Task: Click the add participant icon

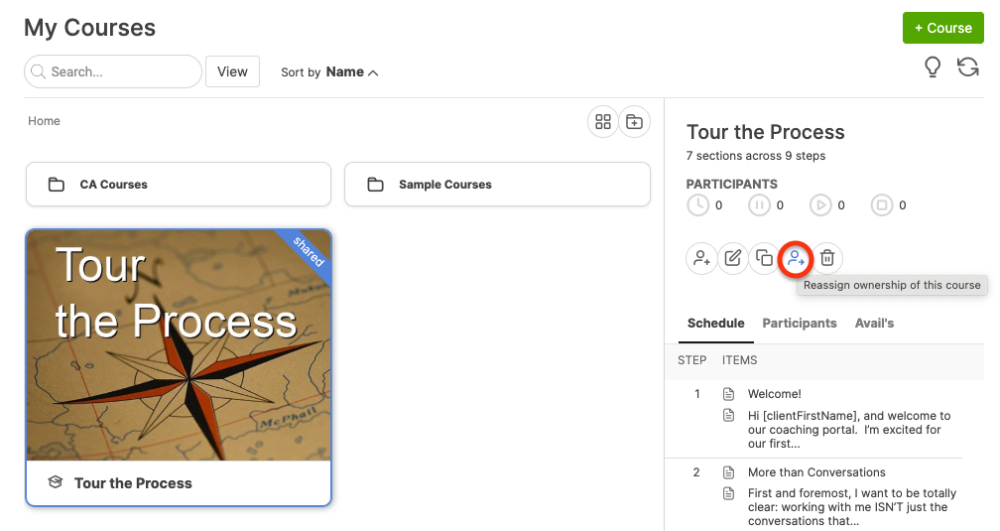Action: (x=701, y=258)
